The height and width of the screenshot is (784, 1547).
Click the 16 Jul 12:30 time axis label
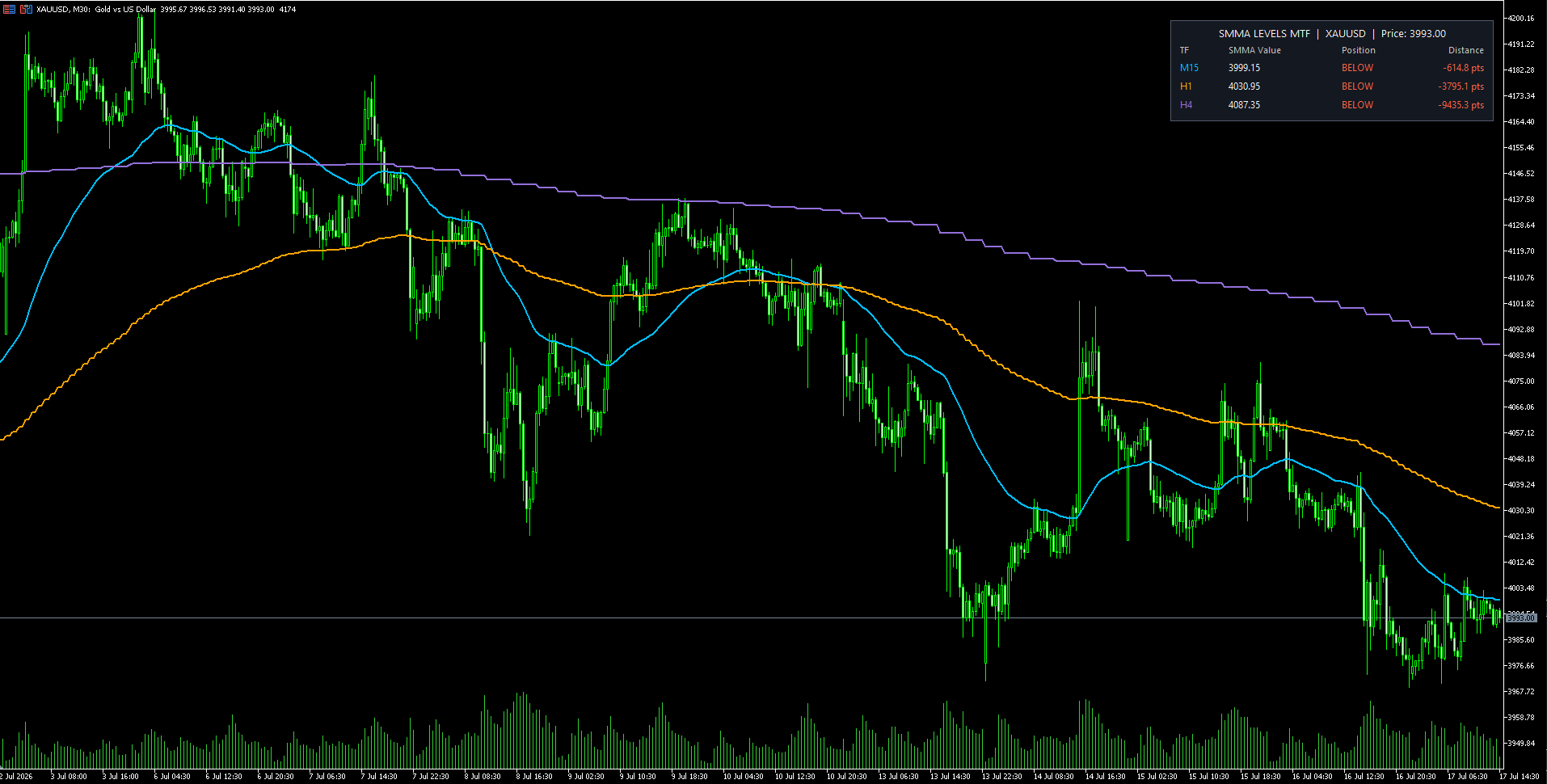coord(1364,777)
